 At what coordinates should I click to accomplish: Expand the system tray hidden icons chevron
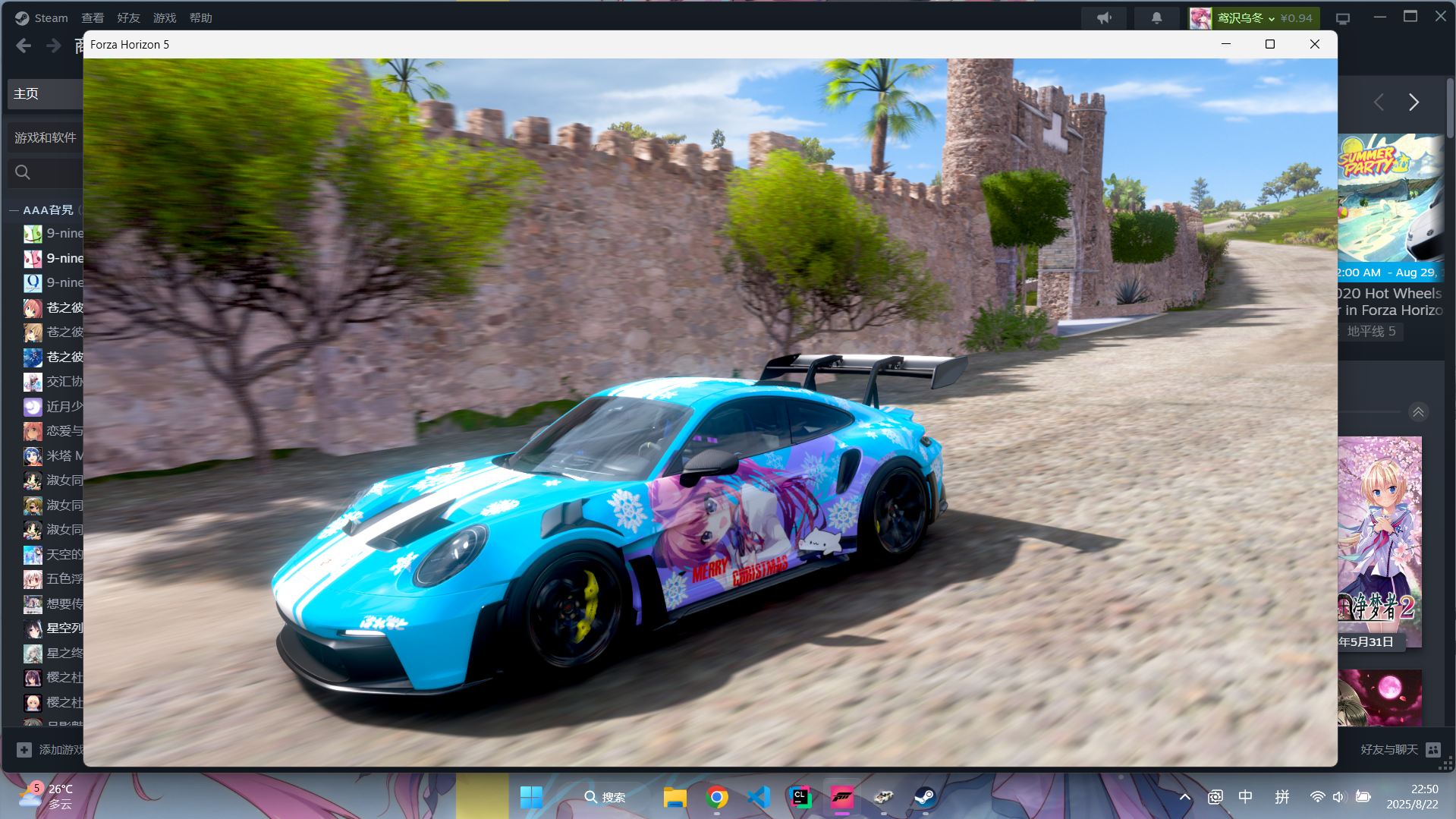(1184, 797)
